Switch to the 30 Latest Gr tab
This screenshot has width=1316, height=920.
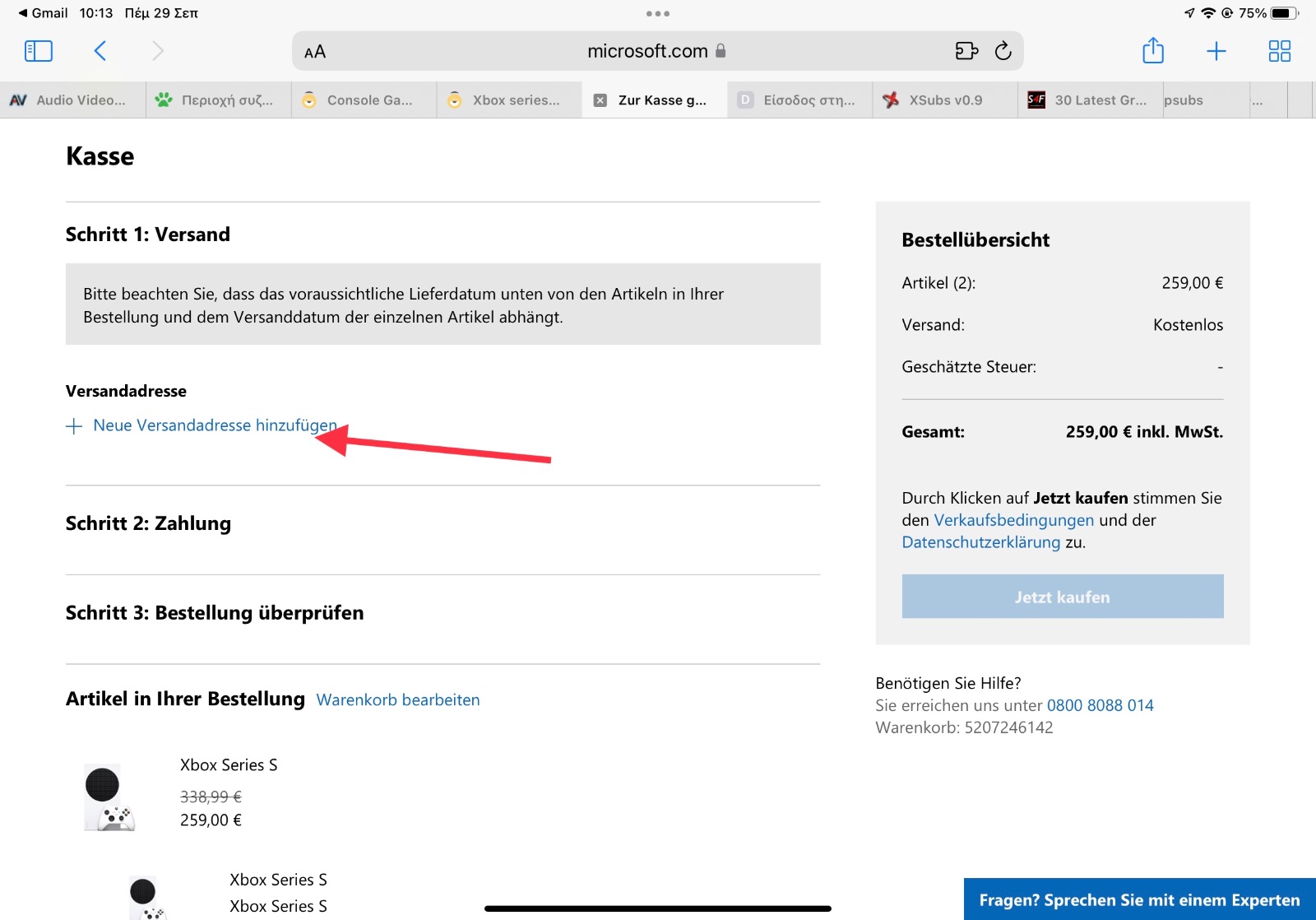pyautogui.click(x=1091, y=100)
